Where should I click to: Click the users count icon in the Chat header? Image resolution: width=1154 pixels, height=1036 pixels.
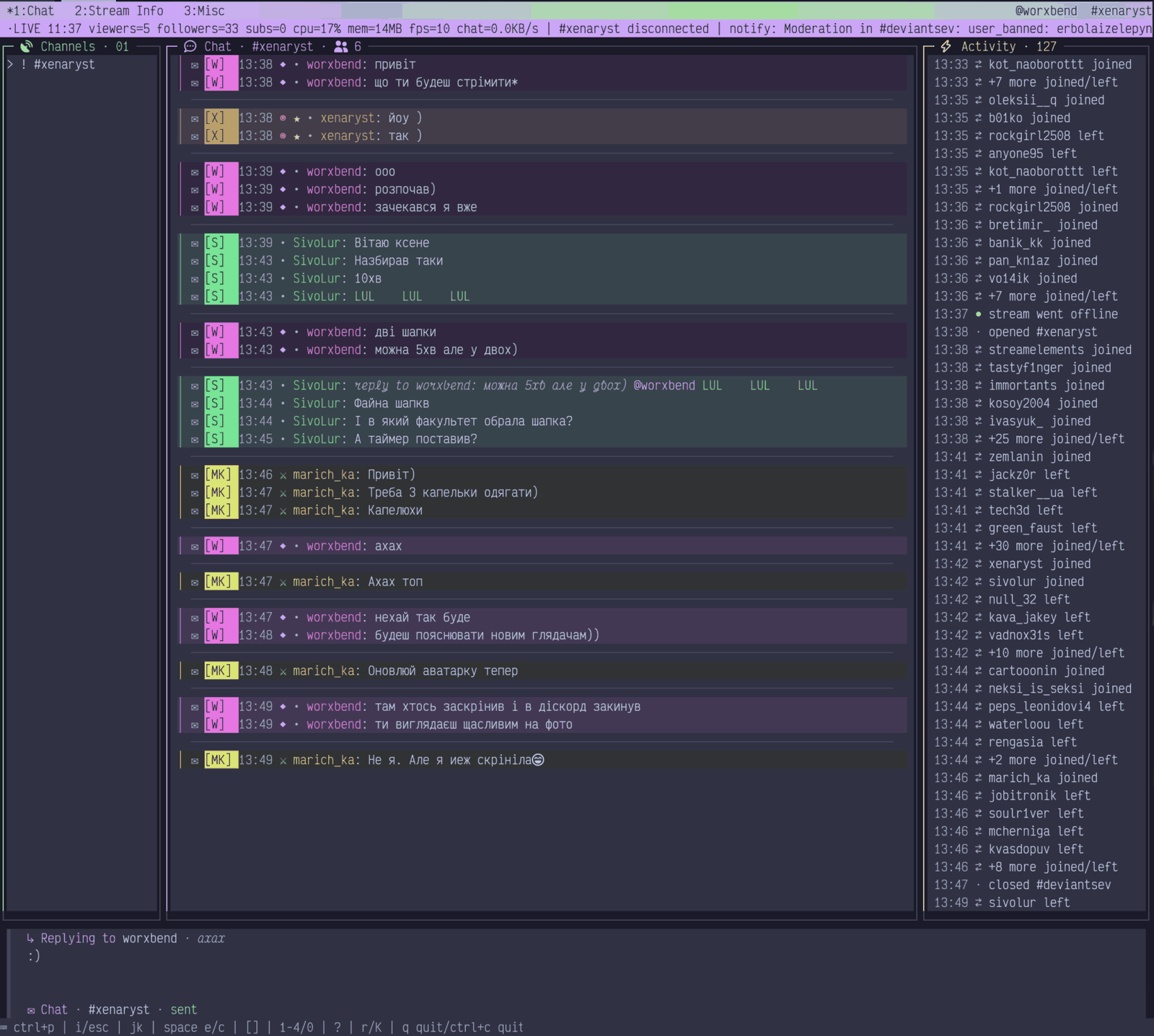(341, 46)
